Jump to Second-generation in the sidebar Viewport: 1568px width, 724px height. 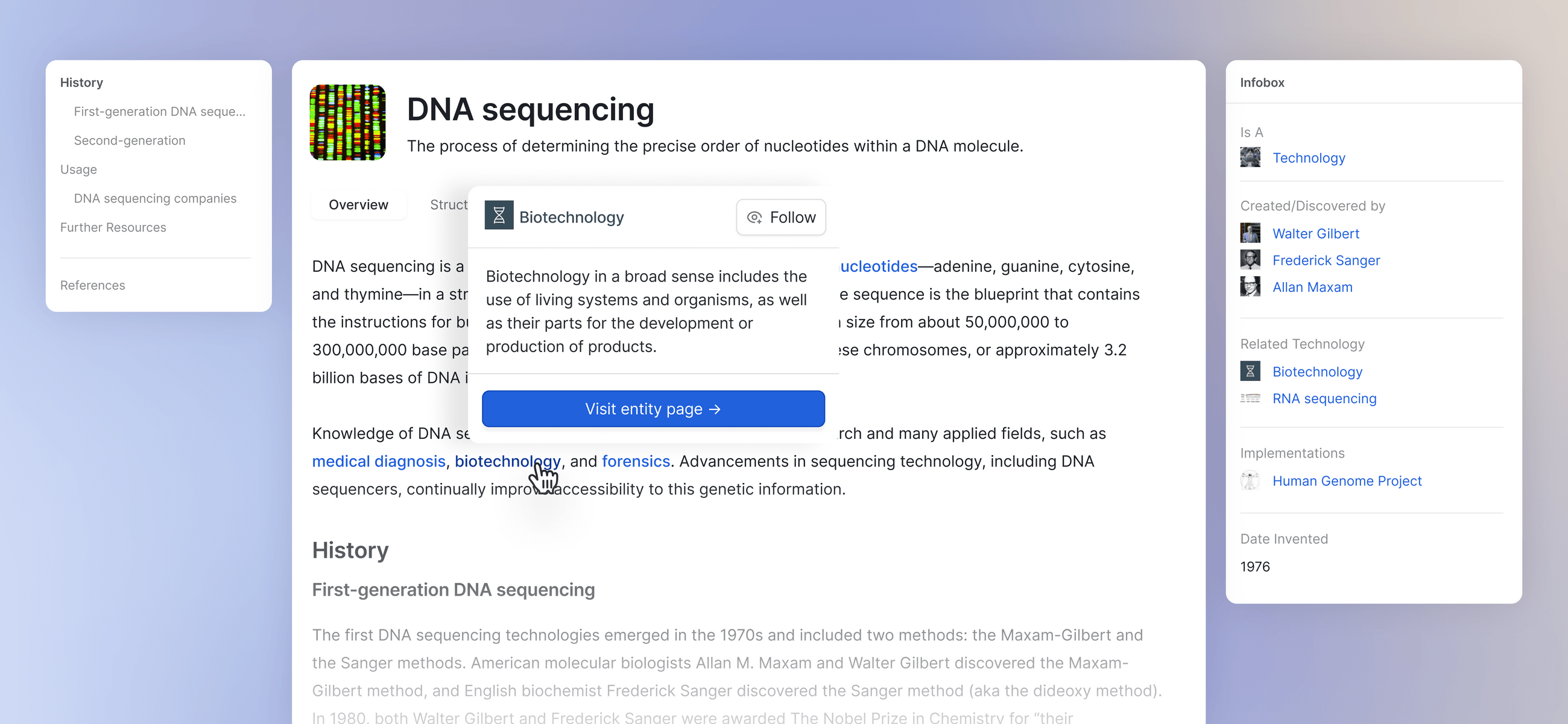[x=130, y=140]
